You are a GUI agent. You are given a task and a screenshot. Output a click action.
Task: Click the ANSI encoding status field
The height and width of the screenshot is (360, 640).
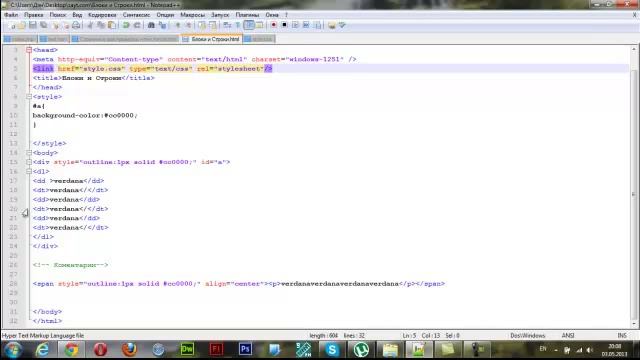[568, 336]
